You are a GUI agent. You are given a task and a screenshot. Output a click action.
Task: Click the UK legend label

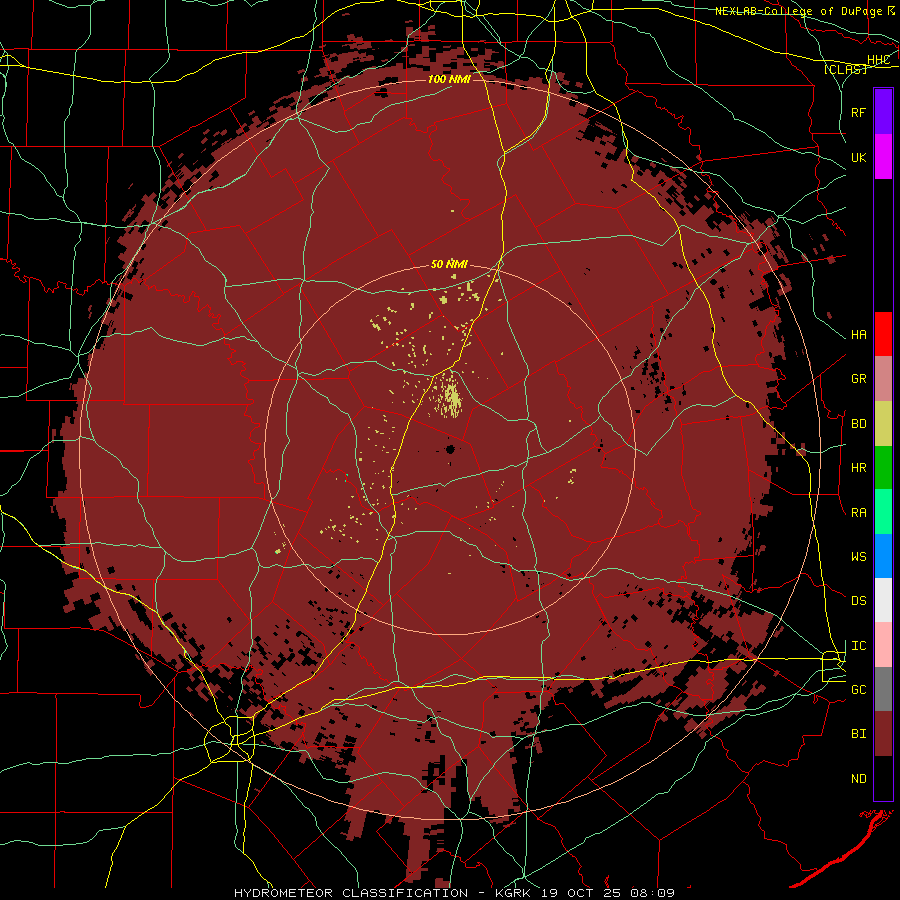[858, 157]
